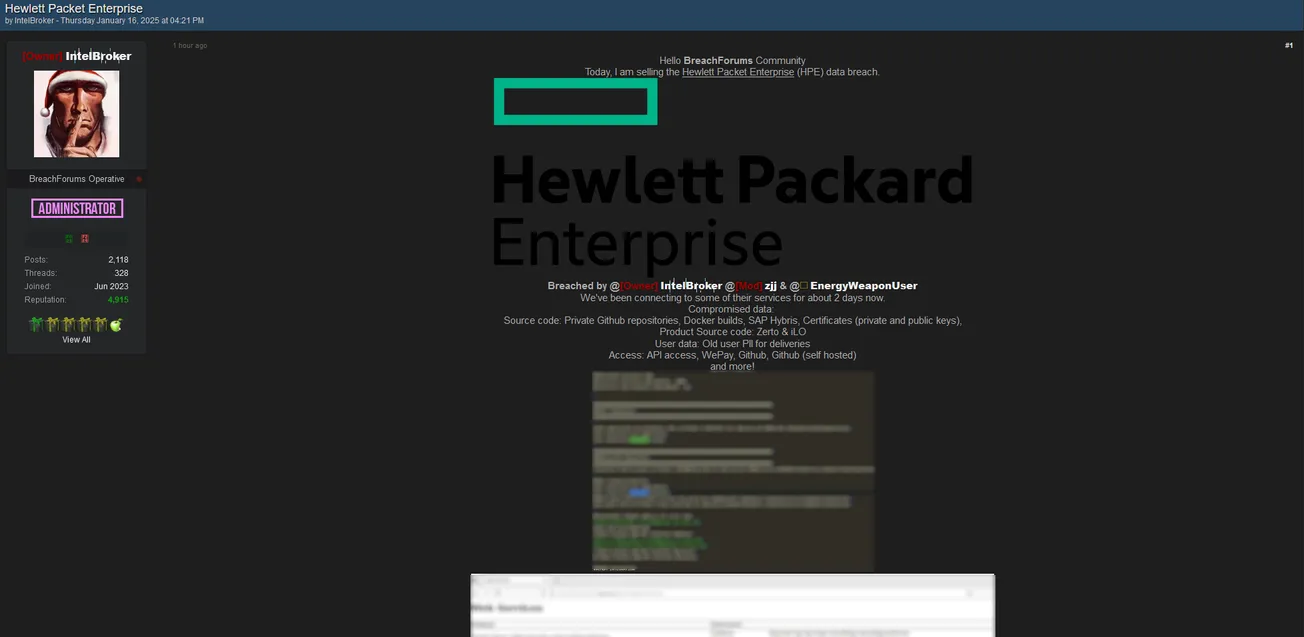Click the green HPE logo rectangle in the post
Screen dimensions: 1304x637
point(575,101)
